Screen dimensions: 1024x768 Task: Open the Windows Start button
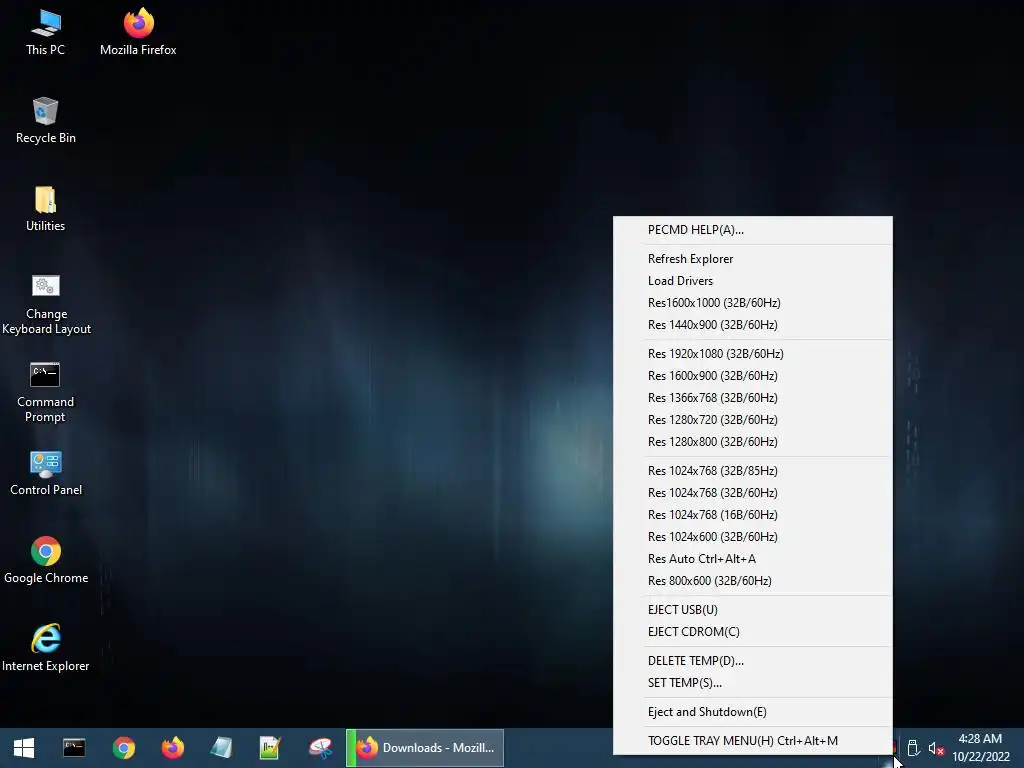pos(24,748)
